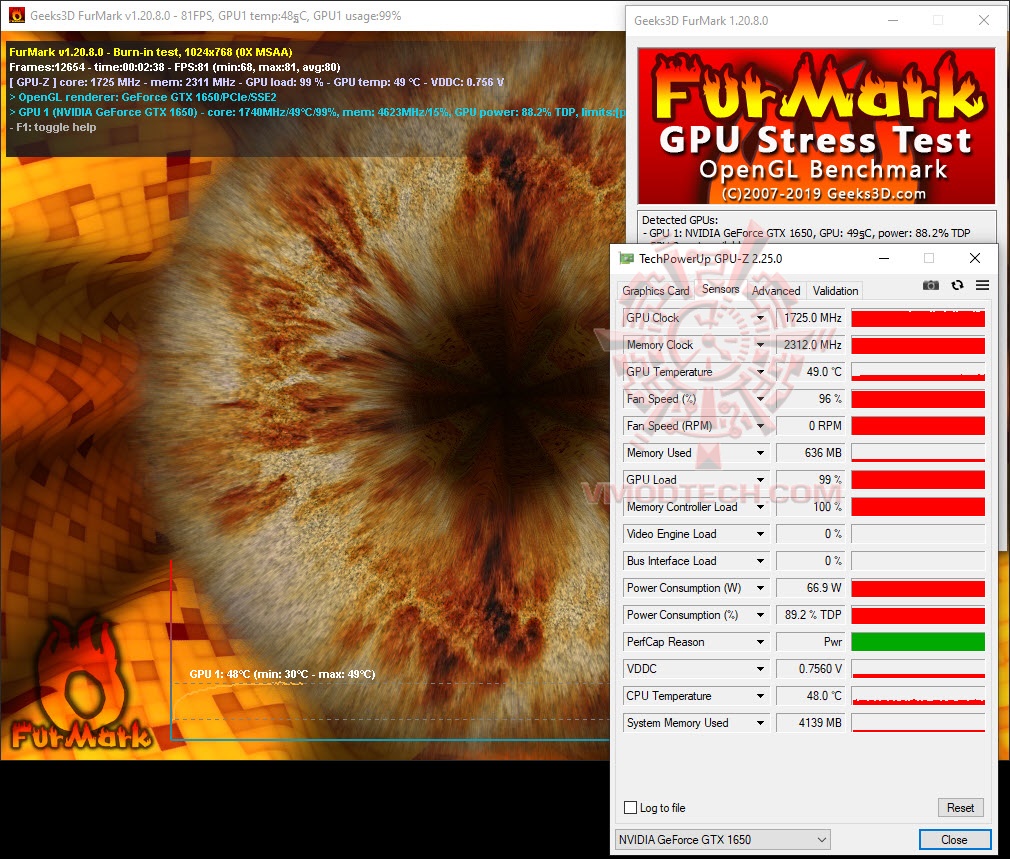Open the CPU Temperature sensor dropdown
The height and width of the screenshot is (859, 1010).
(760, 697)
